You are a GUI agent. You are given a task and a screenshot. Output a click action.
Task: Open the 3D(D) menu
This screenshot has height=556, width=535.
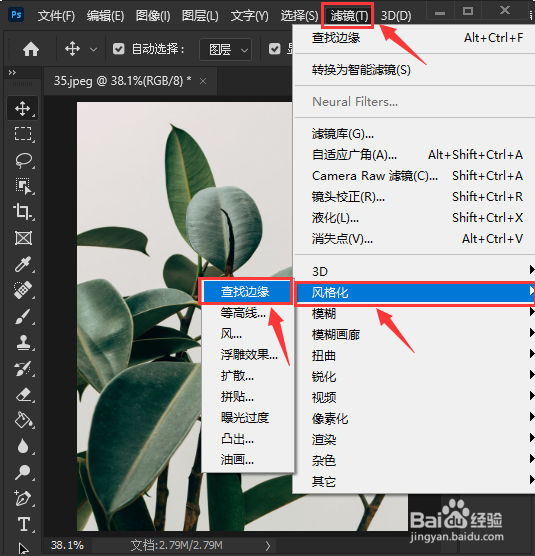tap(396, 16)
